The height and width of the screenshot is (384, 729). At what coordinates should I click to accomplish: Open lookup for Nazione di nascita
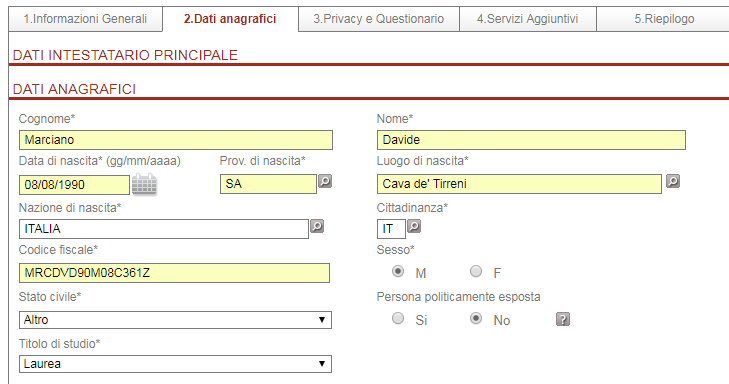pyautogui.click(x=317, y=226)
